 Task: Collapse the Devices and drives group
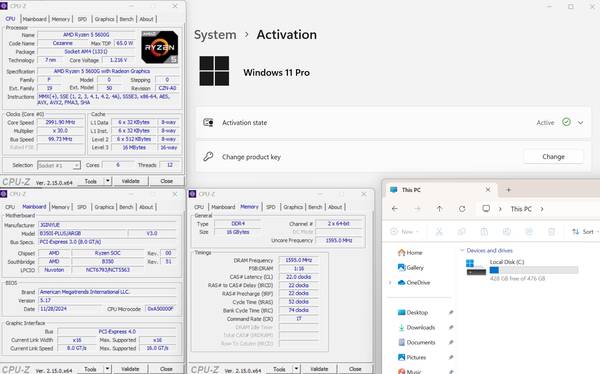(462, 250)
